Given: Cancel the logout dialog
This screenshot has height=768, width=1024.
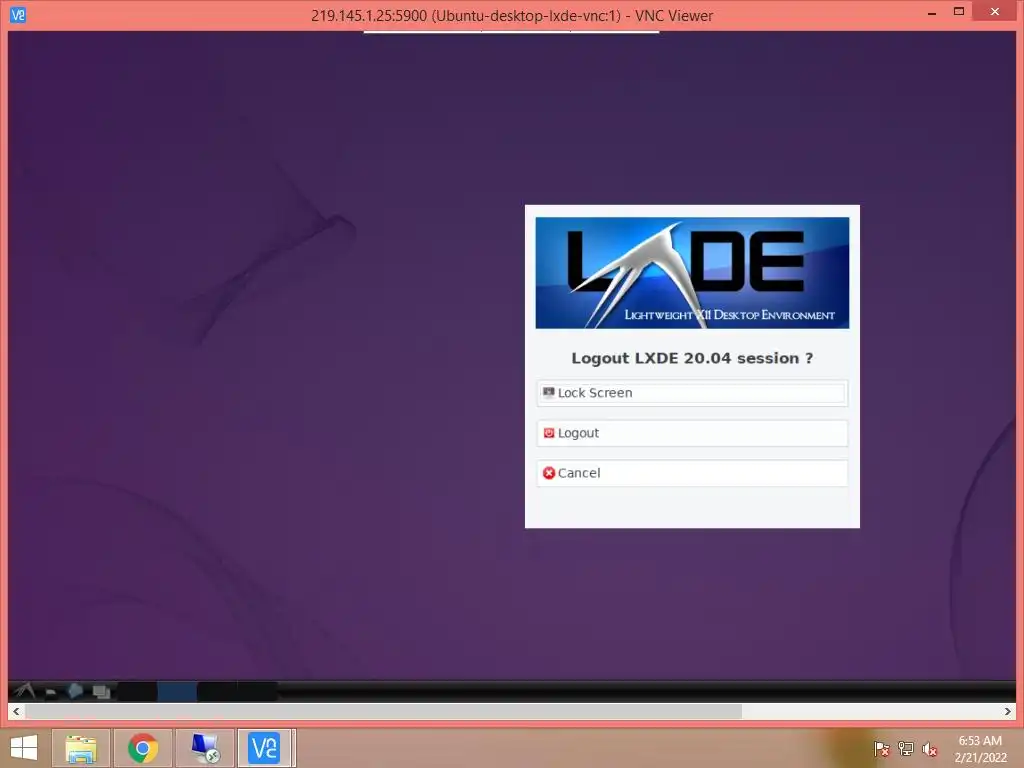Looking at the screenshot, I should 692,473.
